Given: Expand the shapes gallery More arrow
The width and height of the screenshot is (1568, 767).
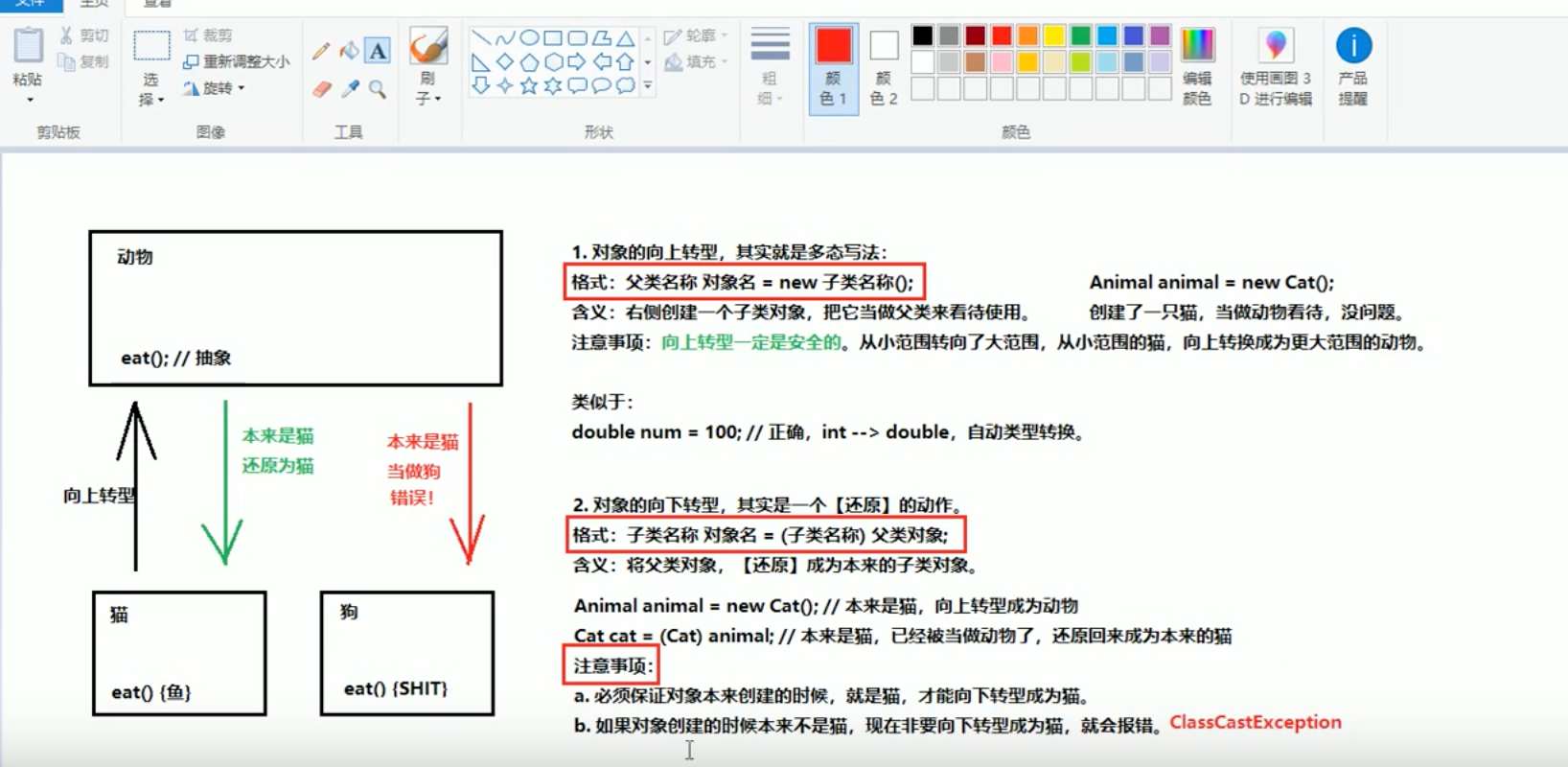Looking at the screenshot, I should coord(648,85).
